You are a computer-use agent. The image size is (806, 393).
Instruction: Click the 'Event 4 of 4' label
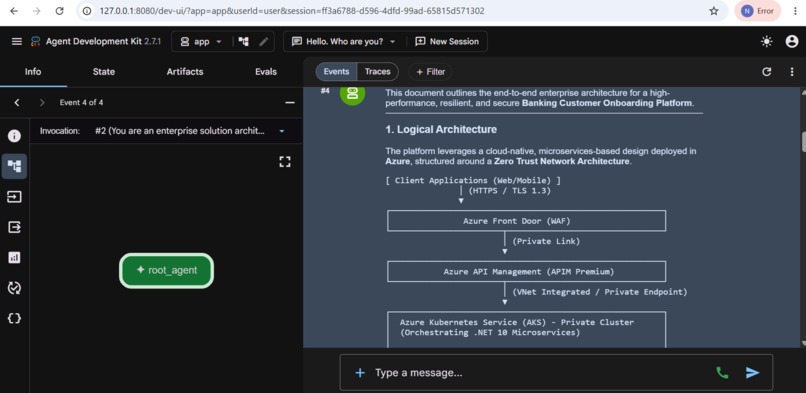pos(81,103)
